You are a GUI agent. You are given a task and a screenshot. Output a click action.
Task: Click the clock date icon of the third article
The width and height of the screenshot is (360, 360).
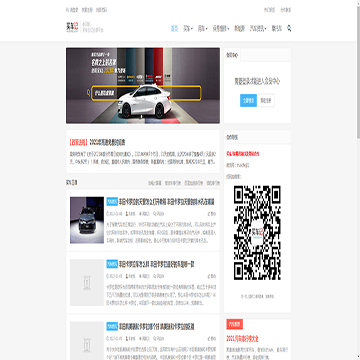(x=108, y=339)
